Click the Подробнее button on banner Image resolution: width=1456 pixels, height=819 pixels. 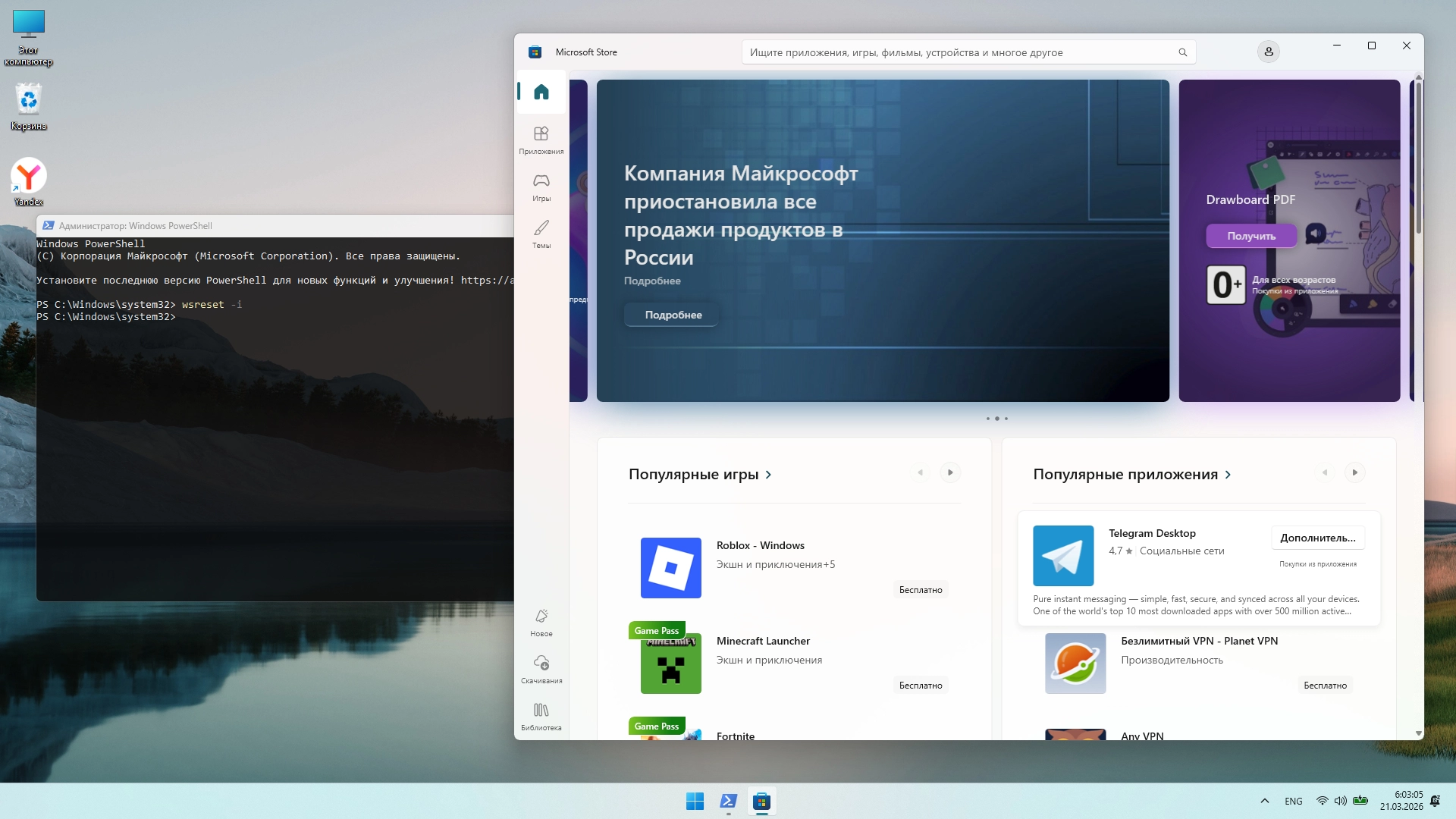(673, 315)
